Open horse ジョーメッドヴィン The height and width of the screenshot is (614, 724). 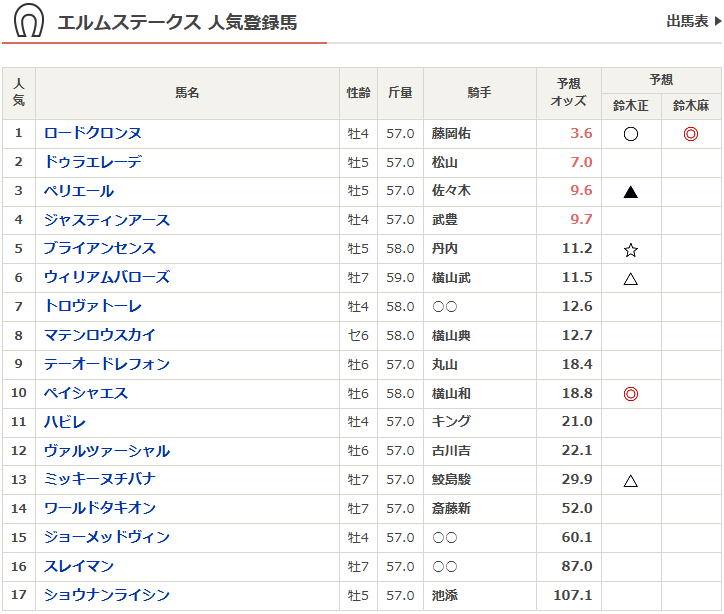point(107,537)
